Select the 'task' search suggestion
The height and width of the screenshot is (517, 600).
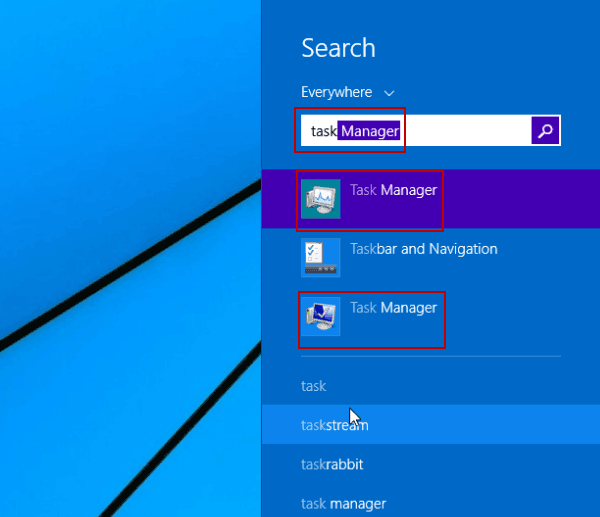[430, 386]
